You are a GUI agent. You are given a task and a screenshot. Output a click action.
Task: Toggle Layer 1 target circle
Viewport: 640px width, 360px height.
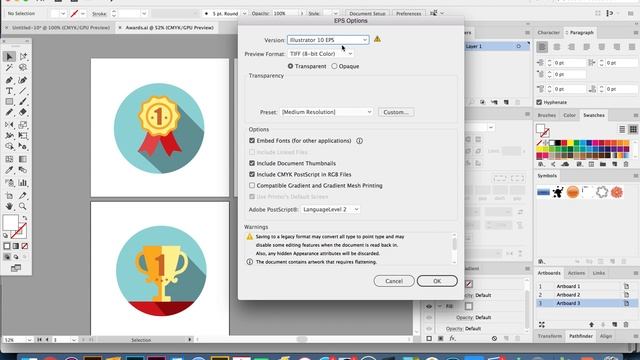[518, 47]
